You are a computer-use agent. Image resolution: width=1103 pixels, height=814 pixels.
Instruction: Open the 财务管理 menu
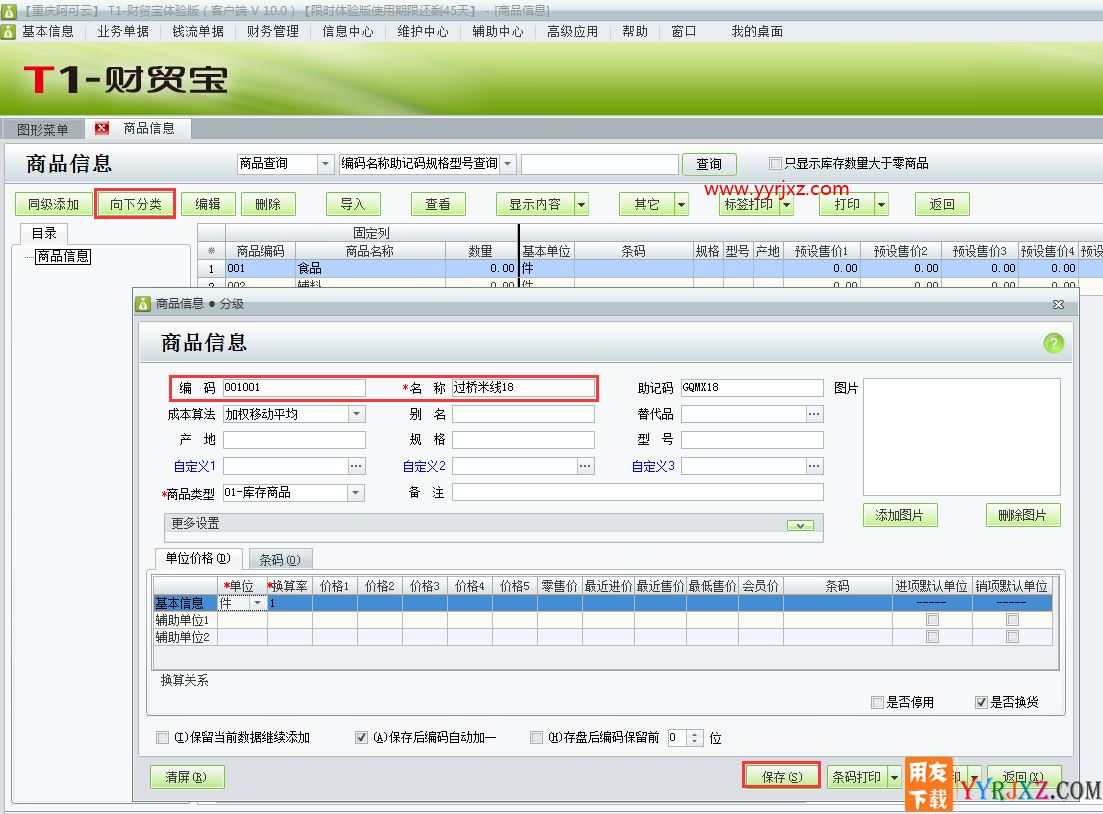[273, 32]
